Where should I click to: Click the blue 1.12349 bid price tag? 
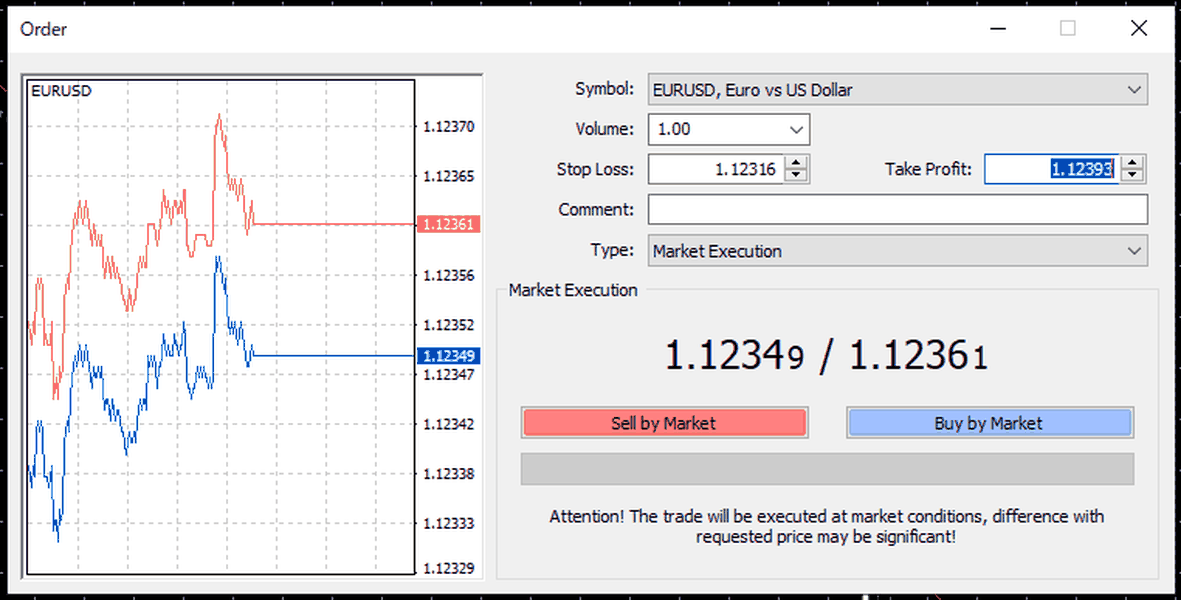(448, 356)
